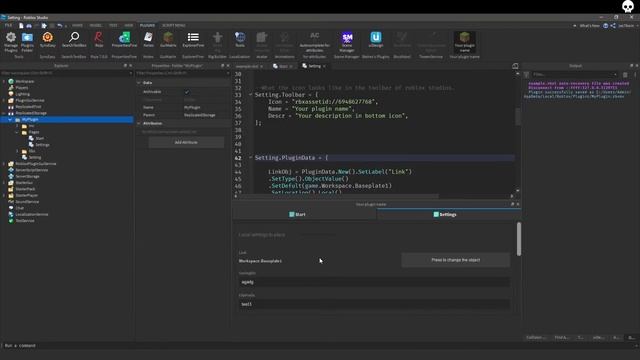Open the ExplorerFine list plugin

tap(193, 40)
